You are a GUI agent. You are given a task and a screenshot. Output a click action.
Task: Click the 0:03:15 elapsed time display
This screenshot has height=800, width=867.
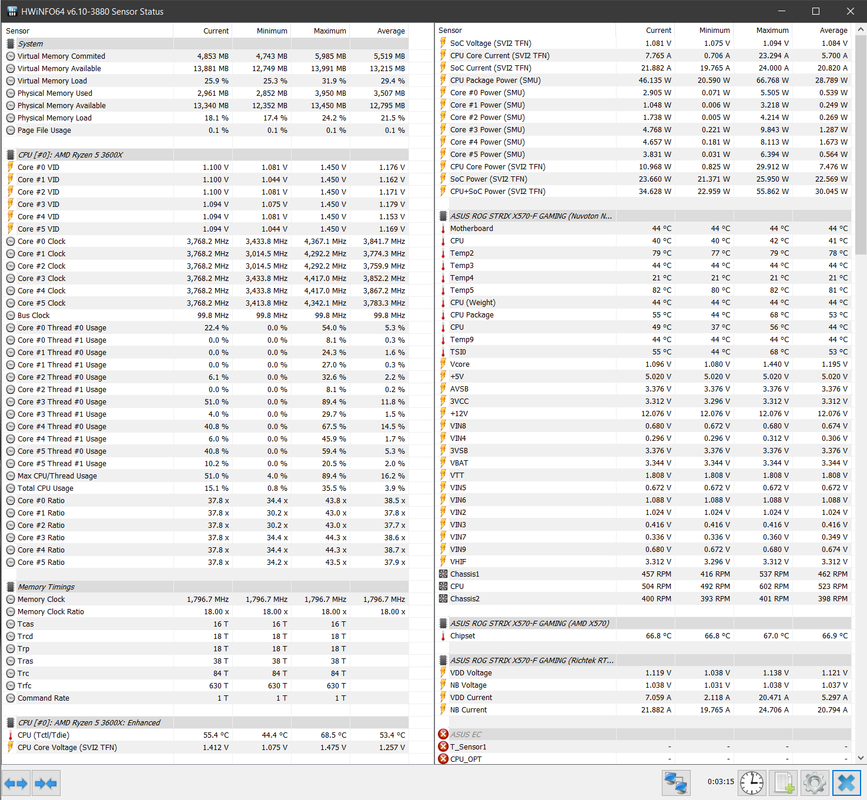pos(720,782)
